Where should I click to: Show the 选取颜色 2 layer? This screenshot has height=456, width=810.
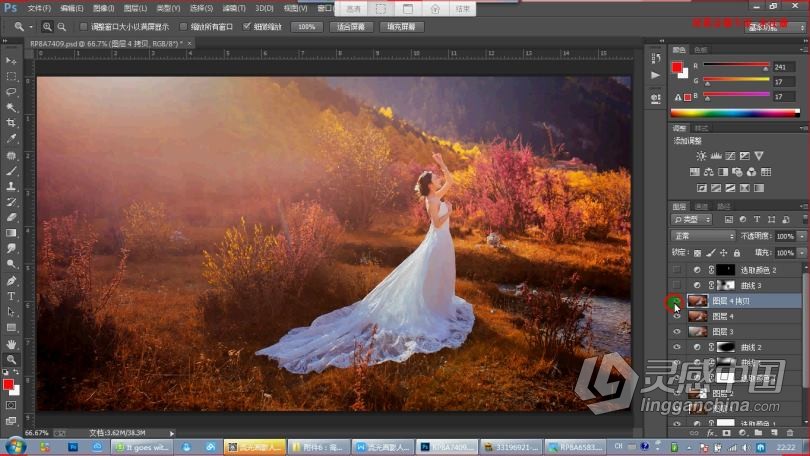click(676, 270)
